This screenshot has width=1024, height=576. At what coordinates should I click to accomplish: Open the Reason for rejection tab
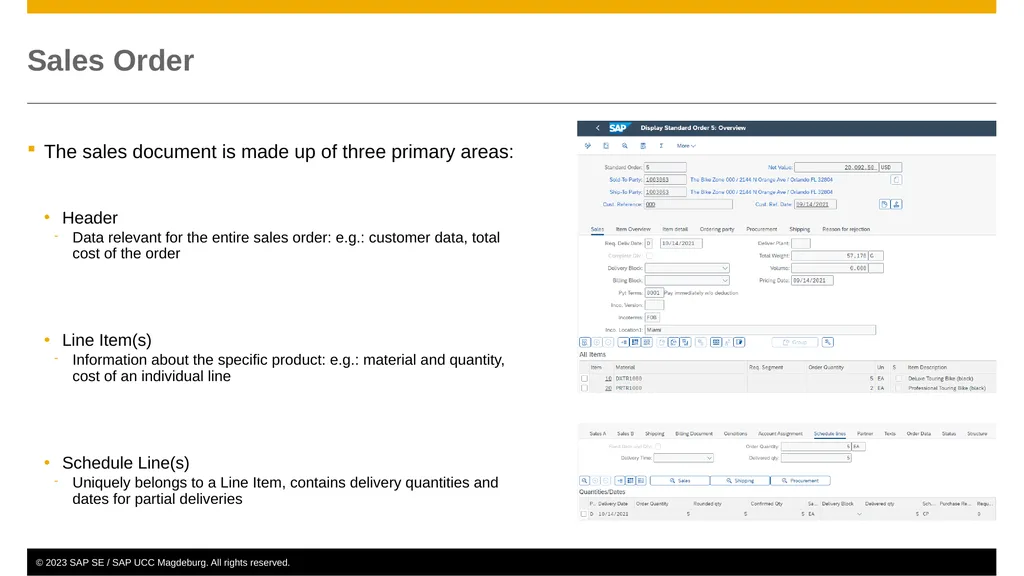tap(846, 229)
